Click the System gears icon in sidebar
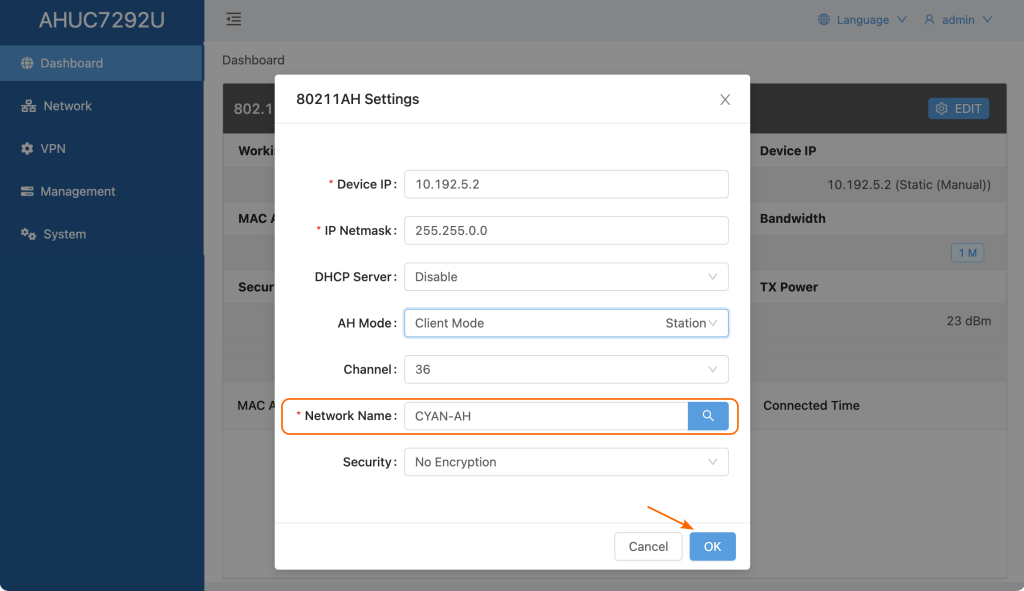Screen dimensions: 1024x591 point(28,234)
